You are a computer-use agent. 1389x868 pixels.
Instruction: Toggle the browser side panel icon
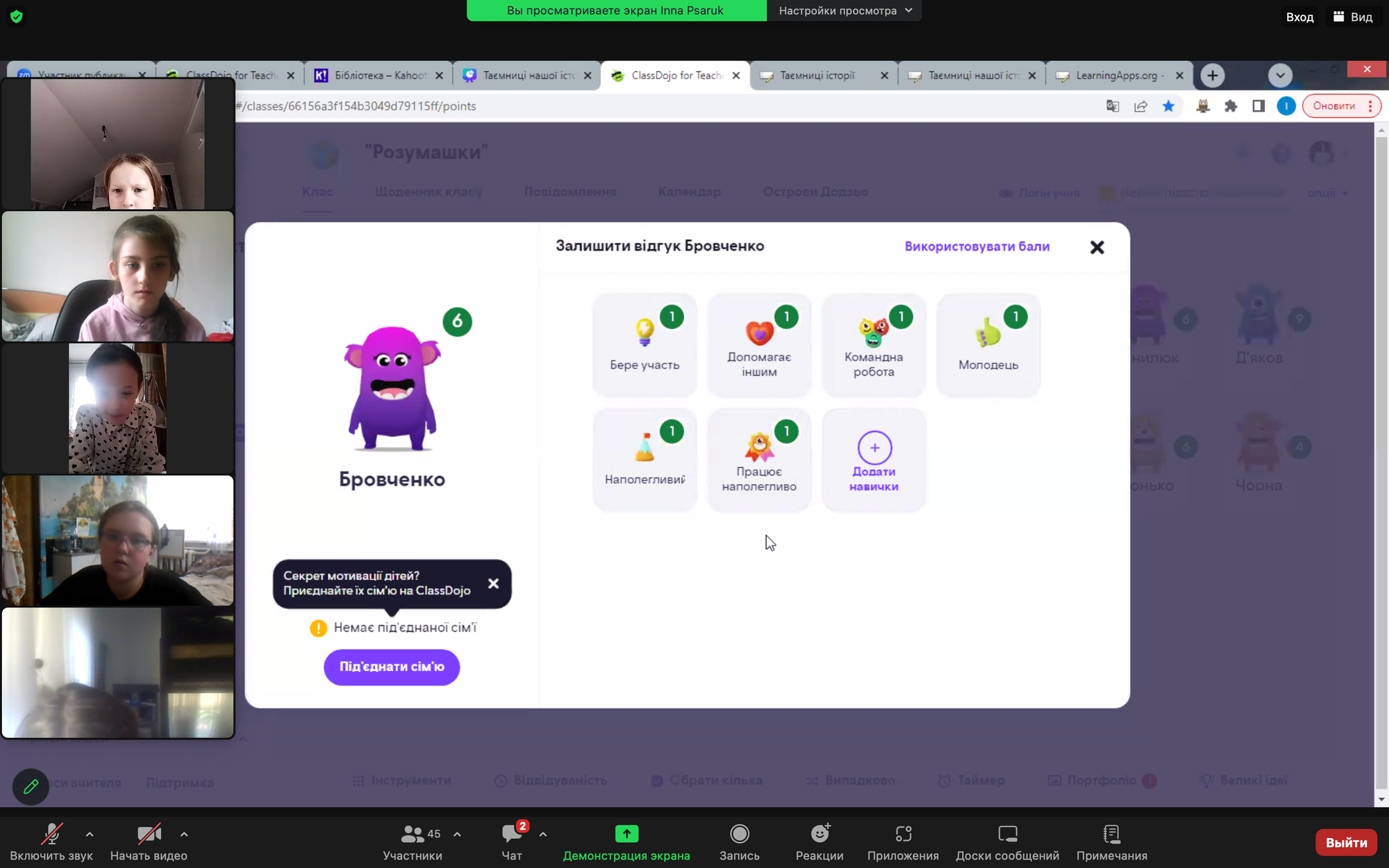1258,106
